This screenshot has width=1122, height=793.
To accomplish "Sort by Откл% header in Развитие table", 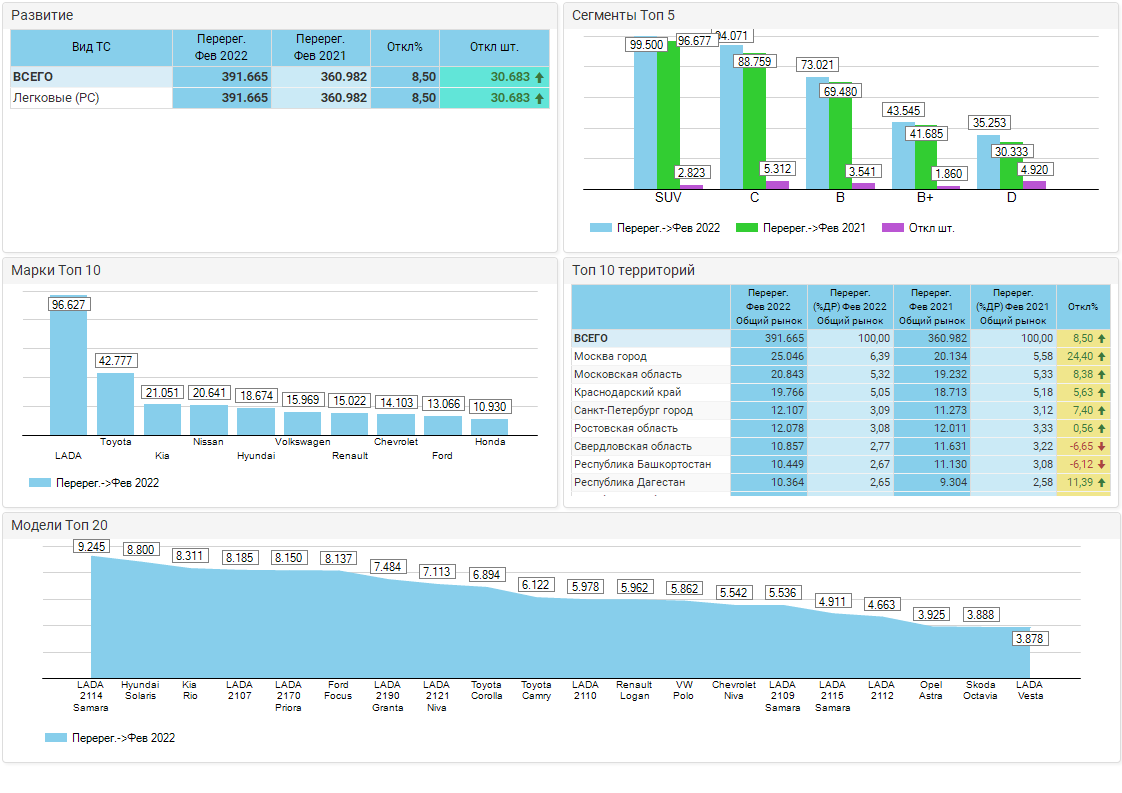I will click(x=404, y=47).
